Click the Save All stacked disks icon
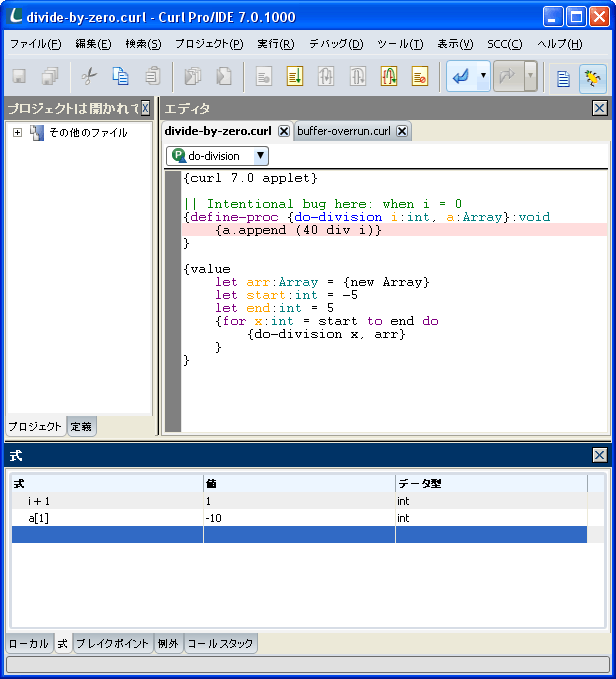616x679 pixels. tap(50, 77)
